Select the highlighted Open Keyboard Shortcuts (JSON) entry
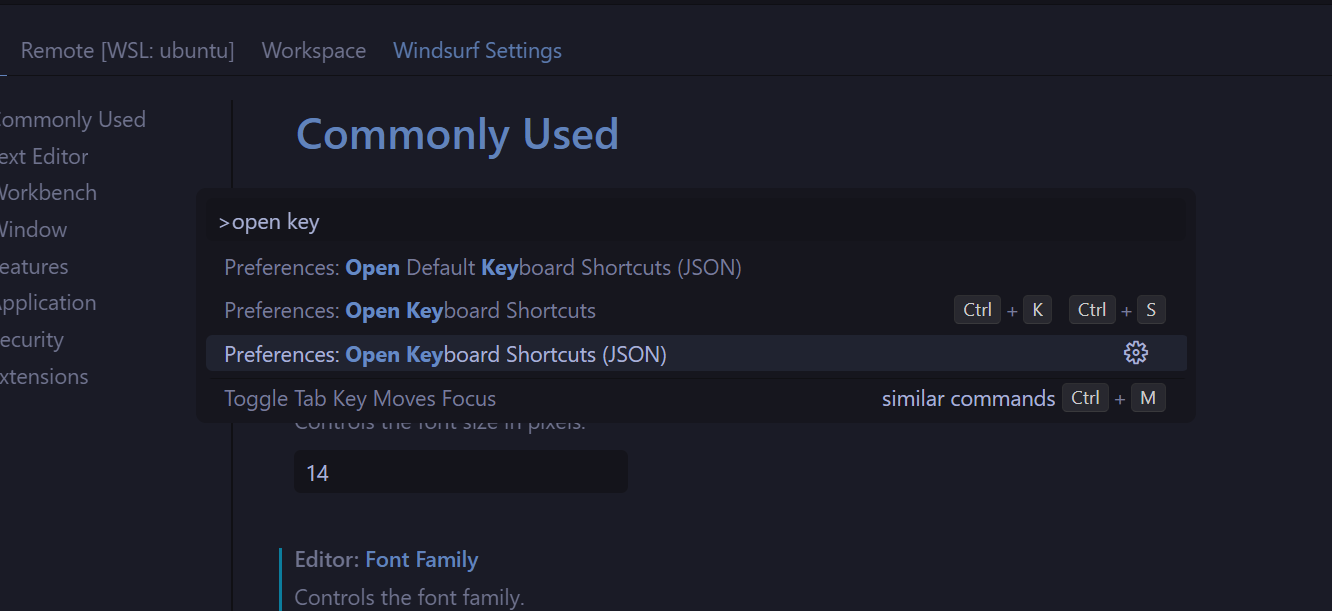 (696, 354)
